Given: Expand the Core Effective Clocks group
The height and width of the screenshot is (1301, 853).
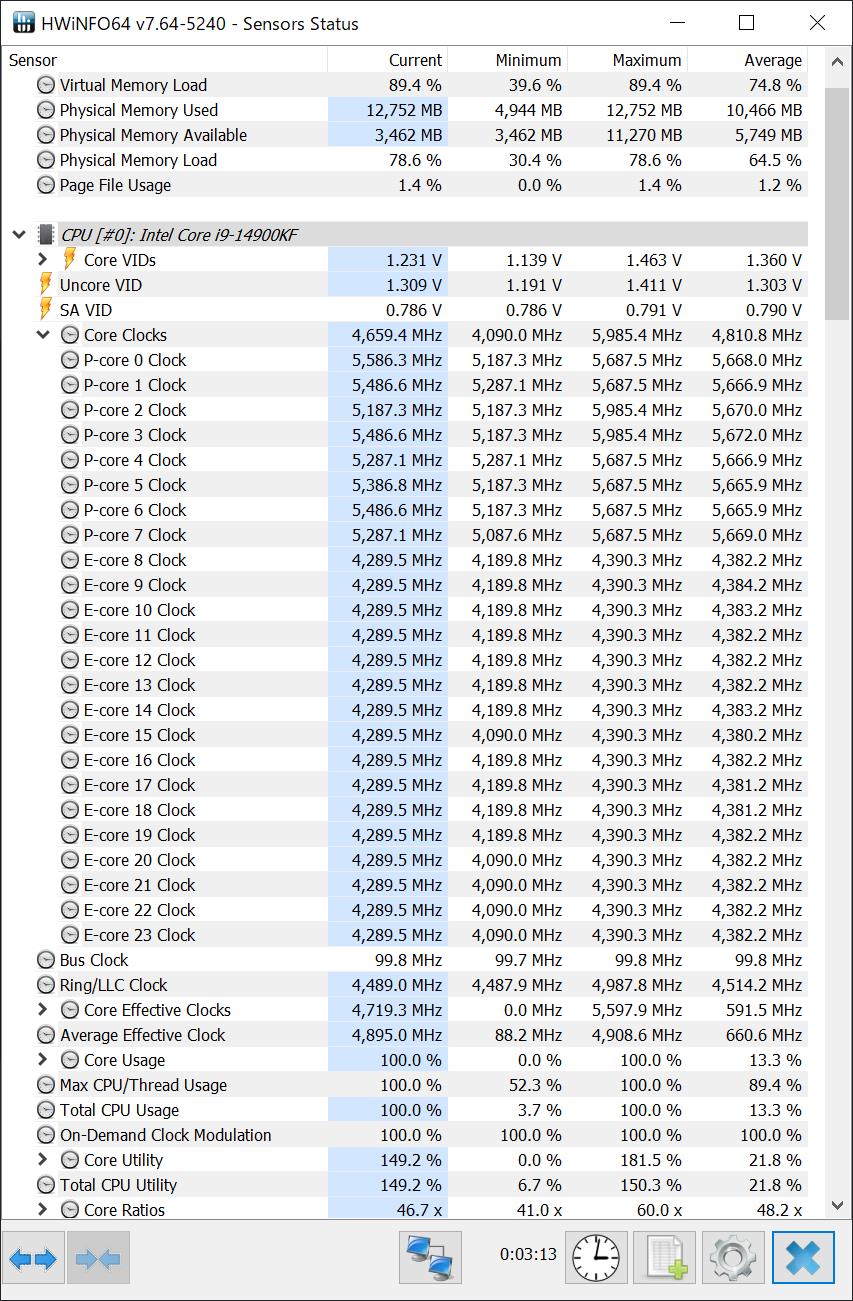Looking at the screenshot, I should click(42, 1010).
